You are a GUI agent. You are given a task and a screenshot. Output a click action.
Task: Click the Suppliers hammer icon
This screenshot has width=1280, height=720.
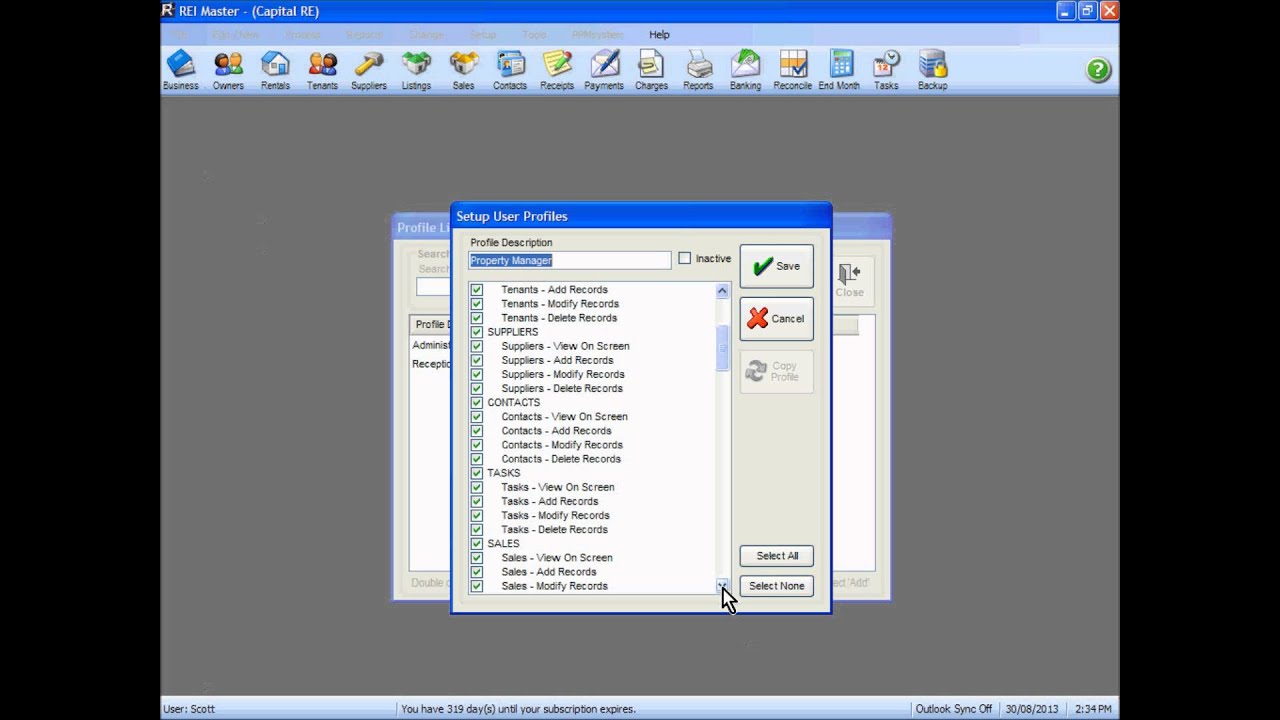369,70
